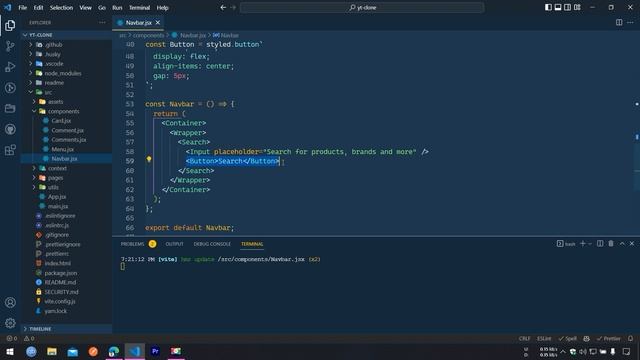This screenshot has height=360, width=640.
Task: Open the Run and Debug view
Action: click(x=10, y=67)
